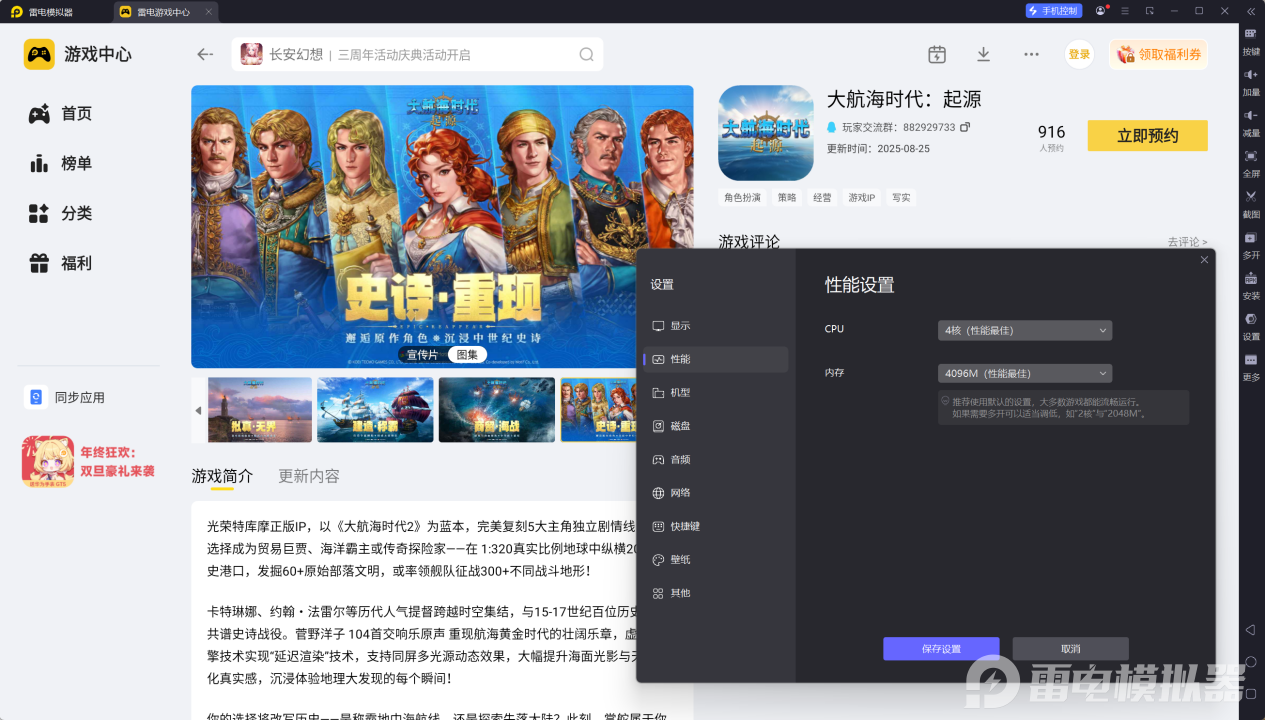
Task: Click the 立即预约 reserve button
Action: [1147, 136]
